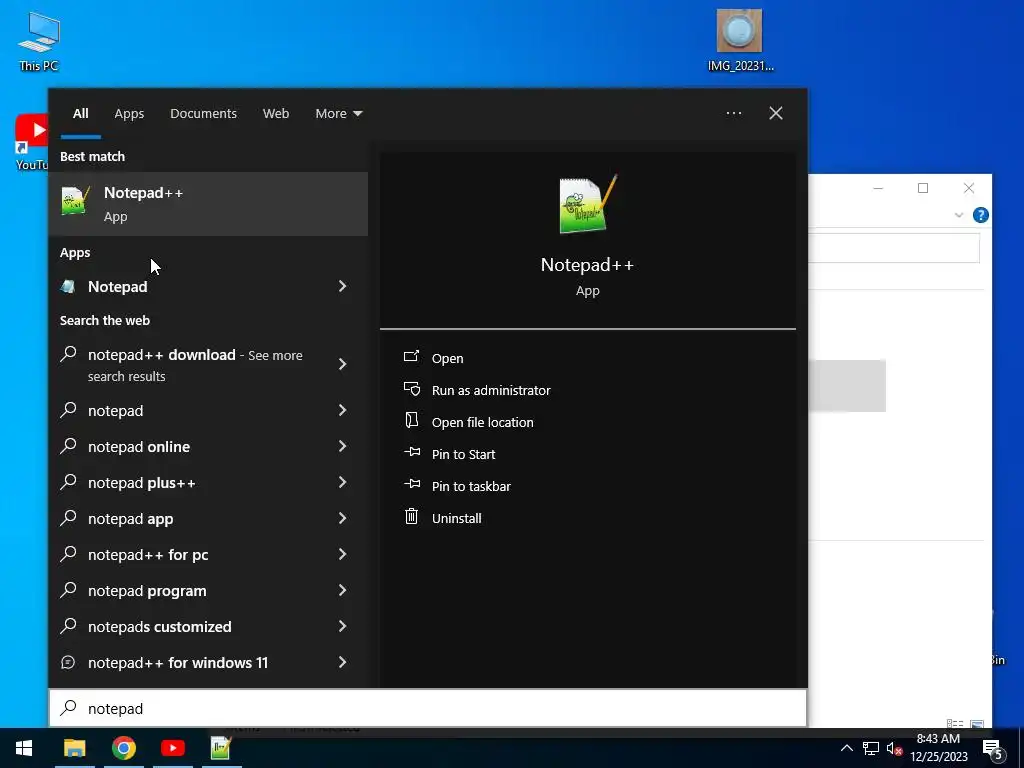Choose Run as administrator
Viewport: 1024px width, 768px height.
coord(491,391)
